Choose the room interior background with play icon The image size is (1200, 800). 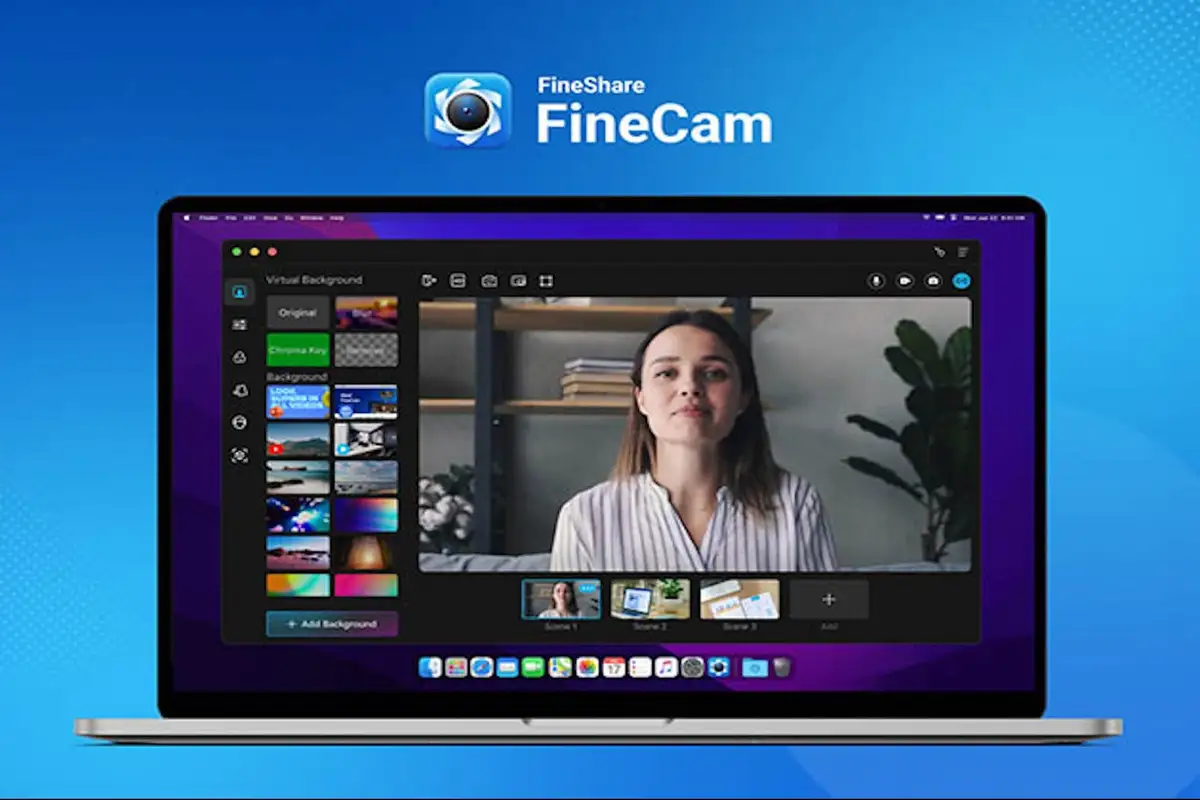point(366,439)
